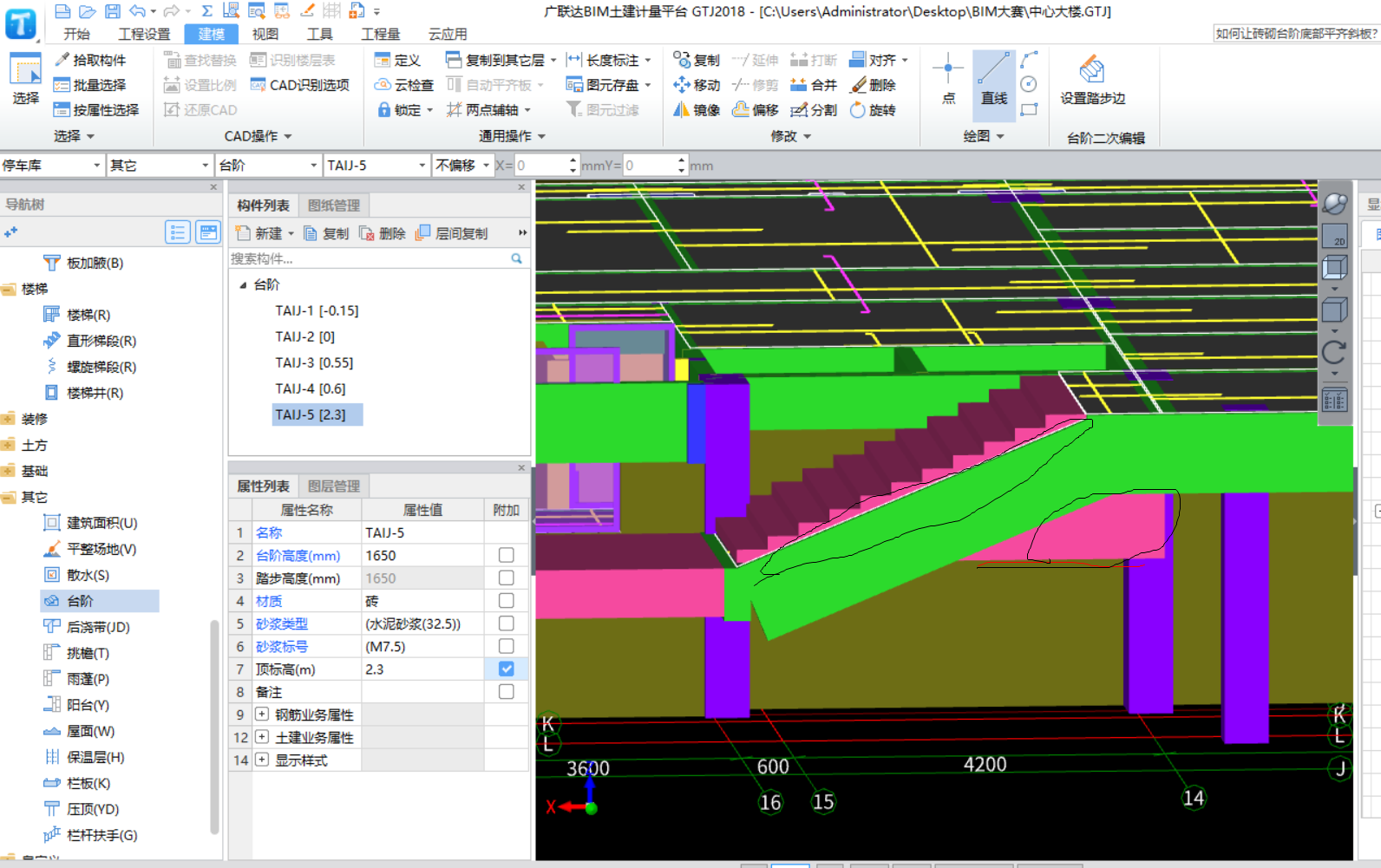Open the 视图 ribbon tab
This screenshot has width=1381, height=868.
265,34
